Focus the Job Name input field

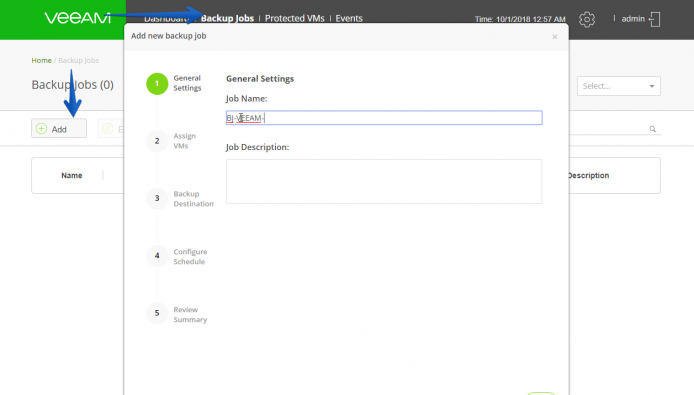(x=384, y=118)
